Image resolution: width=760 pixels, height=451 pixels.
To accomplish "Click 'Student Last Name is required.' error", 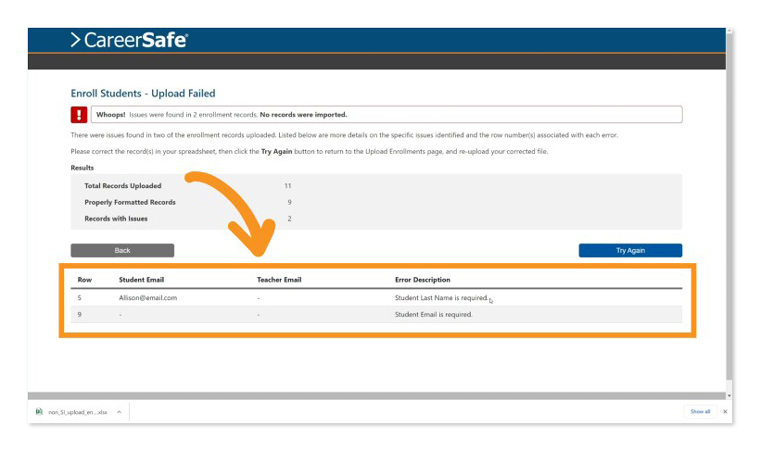I will pyautogui.click(x=441, y=298).
